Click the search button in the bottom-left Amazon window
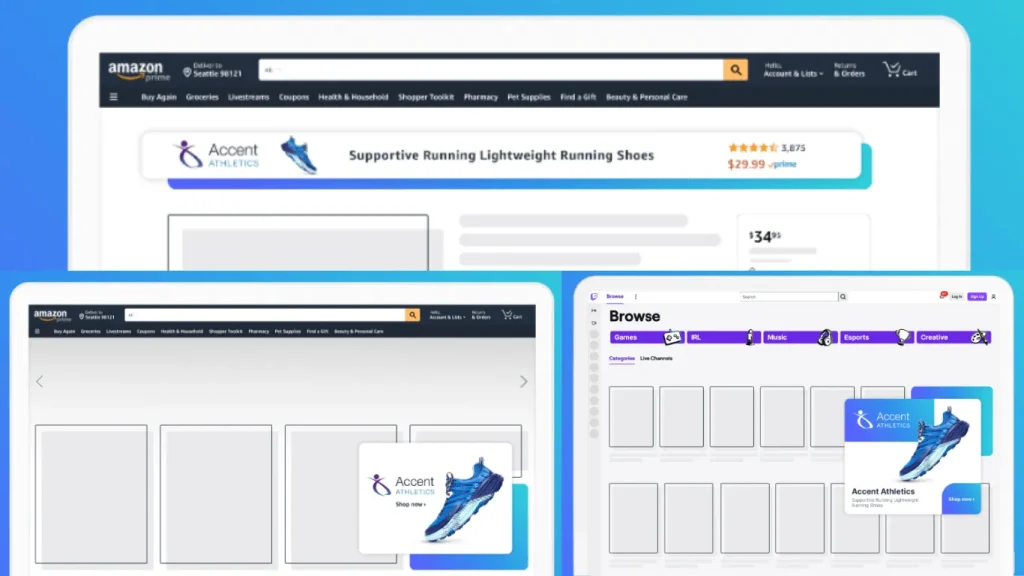The height and width of the screenshot is (576, 1024). click(x=413, y=315)
